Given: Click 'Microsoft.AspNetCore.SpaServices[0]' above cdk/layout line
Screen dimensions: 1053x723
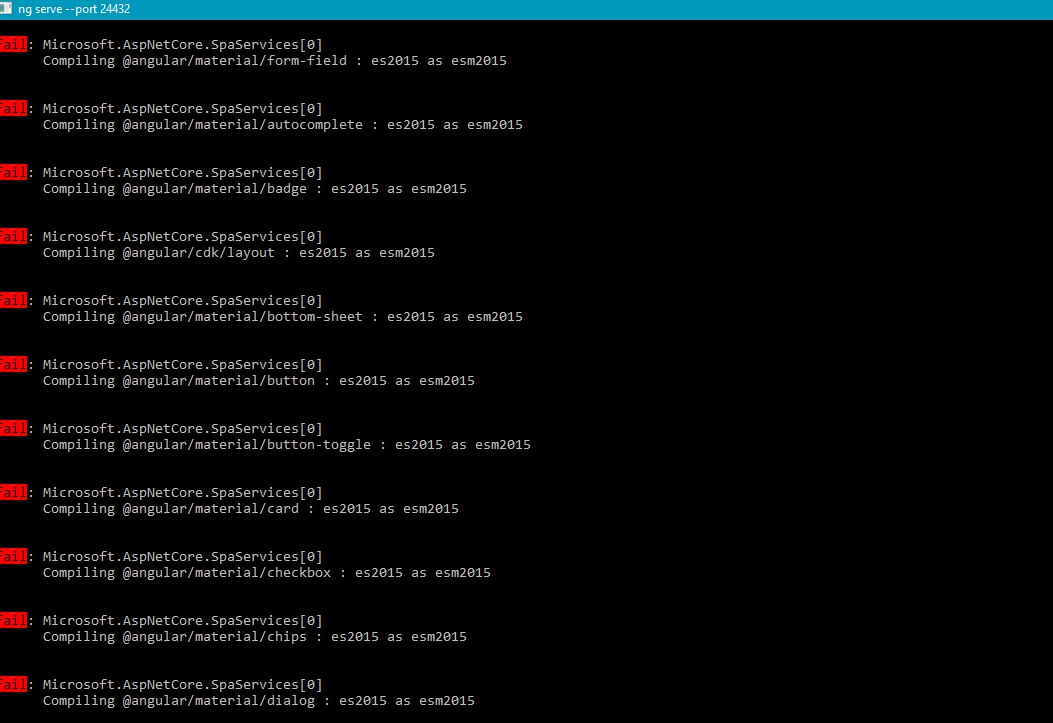Looking at the screenshot, I should coord(183,236).
